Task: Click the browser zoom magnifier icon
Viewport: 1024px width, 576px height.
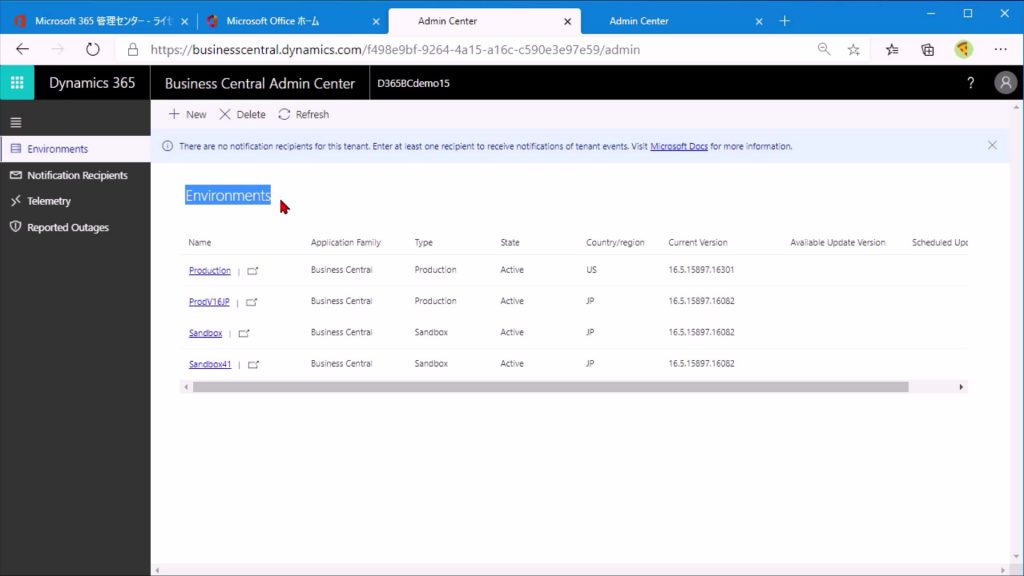Action: point(824,50)
